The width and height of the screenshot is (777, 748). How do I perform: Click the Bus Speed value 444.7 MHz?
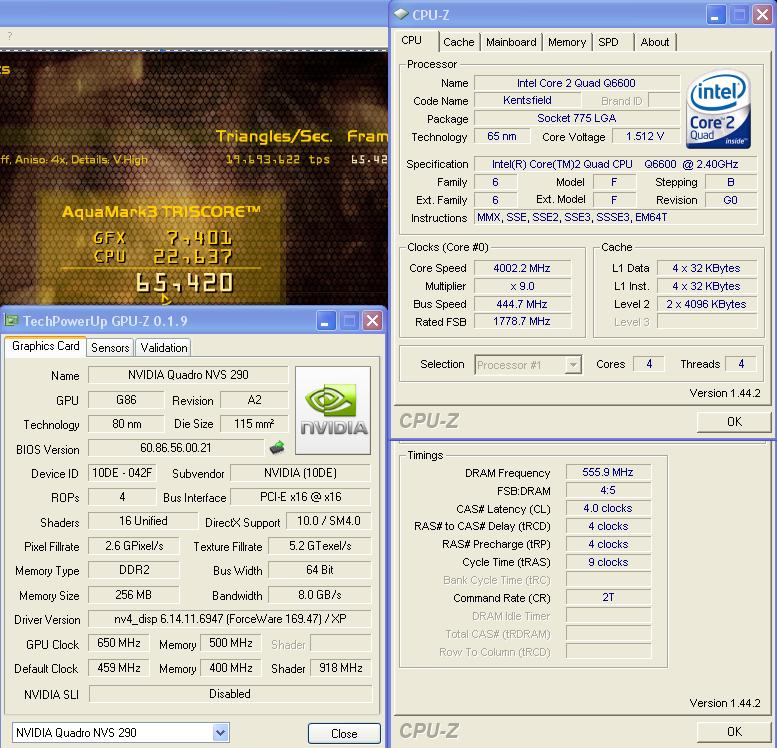click(522, 304)
